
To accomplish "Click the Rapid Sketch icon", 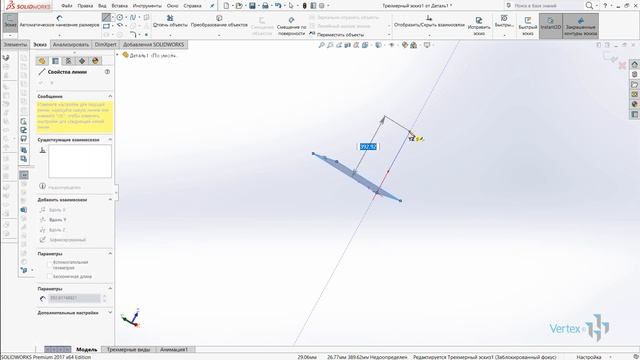I will [x=528, y=20].
